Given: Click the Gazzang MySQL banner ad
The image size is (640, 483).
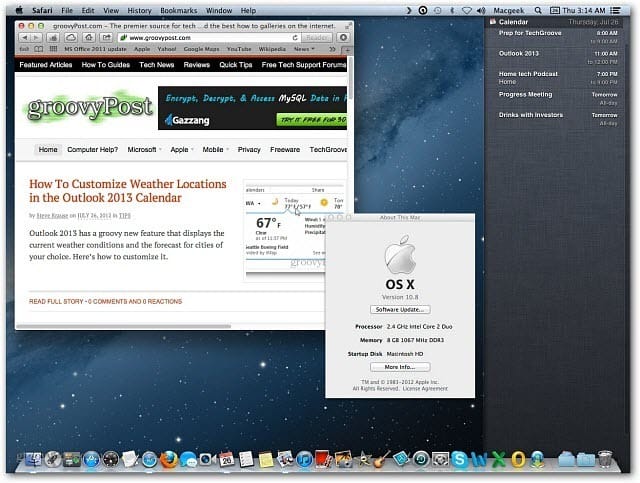Looking at the screenshot, I should pos(252,108).
